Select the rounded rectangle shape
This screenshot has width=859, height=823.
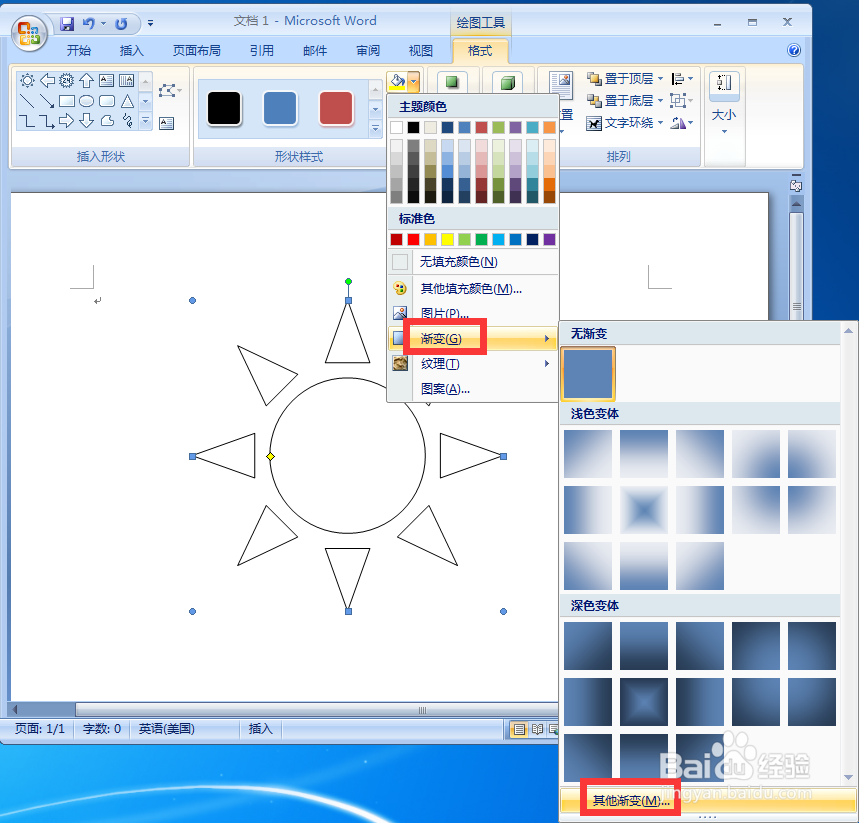(x=107, y=101)
